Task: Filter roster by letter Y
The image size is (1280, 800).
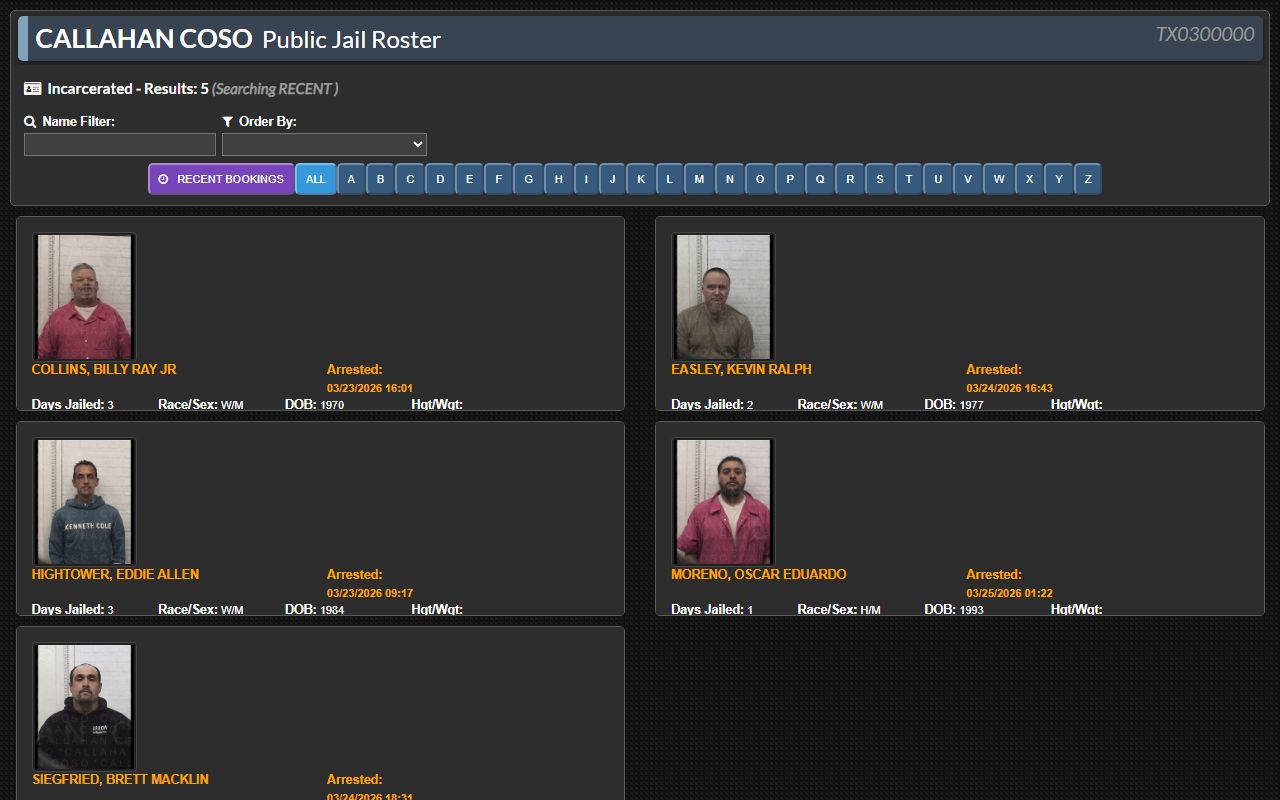Action: [1059, 179]
